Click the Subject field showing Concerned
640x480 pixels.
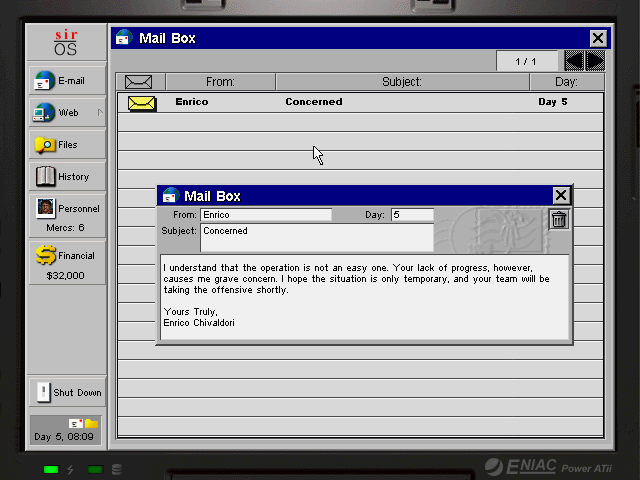pos(317,237)
